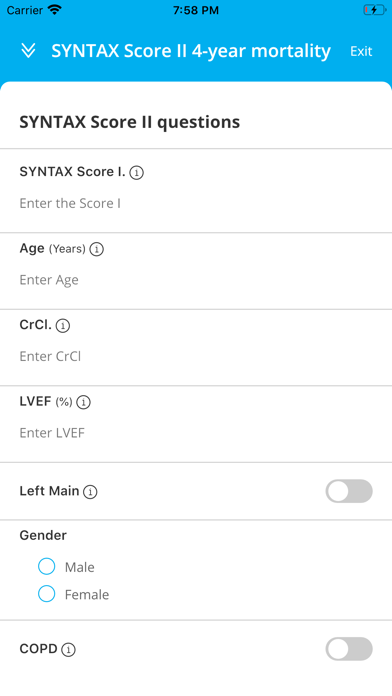Focus the Enter CrCl input field
This screenshot has width=392, height=696.
point(196,356)
